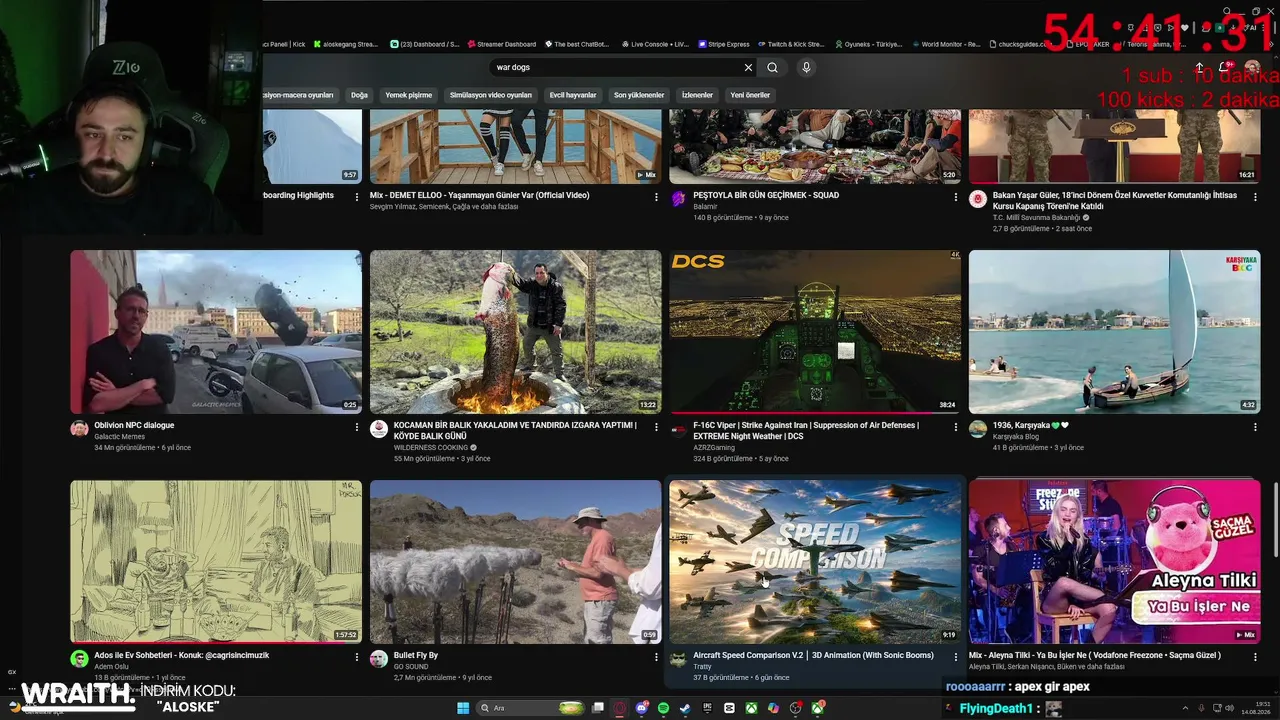The image size is (1280, 720).
Task: Select the 'Simülasyon video oyunları' chip
Action: click(x=491, y=95)
